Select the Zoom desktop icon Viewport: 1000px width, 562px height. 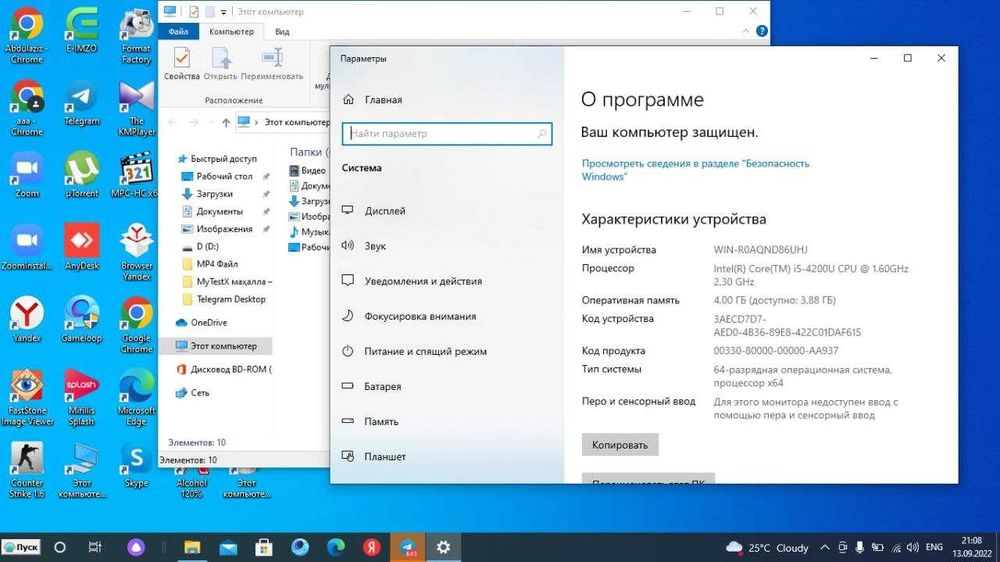27,175
